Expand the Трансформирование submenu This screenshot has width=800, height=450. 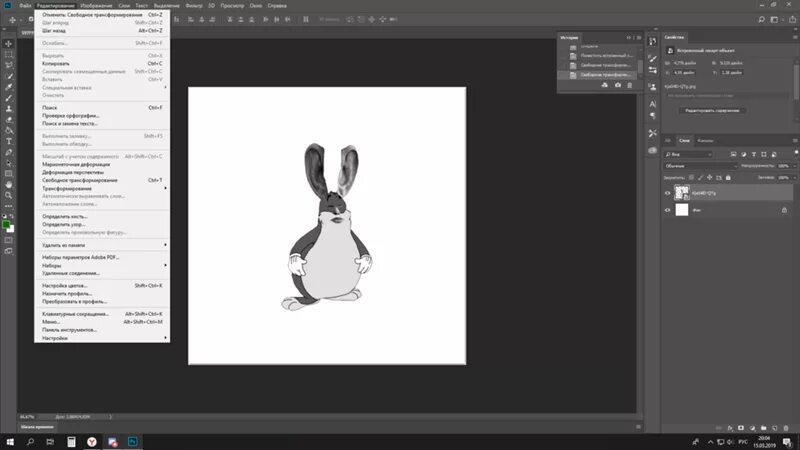(102, 188)
